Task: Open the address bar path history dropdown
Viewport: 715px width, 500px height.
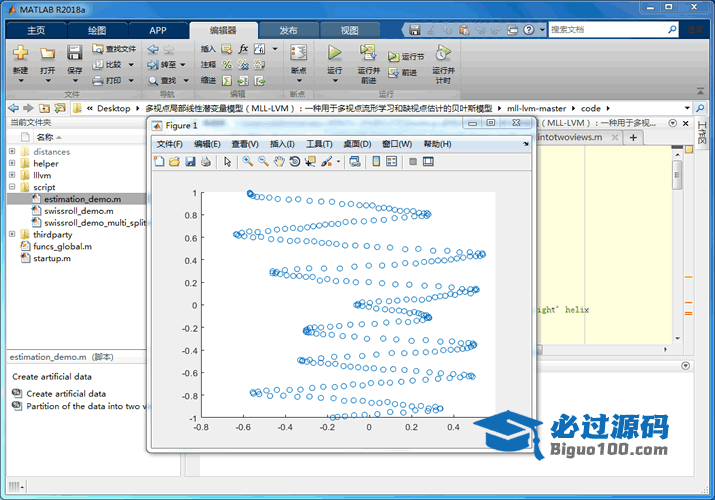Action: 687,108
